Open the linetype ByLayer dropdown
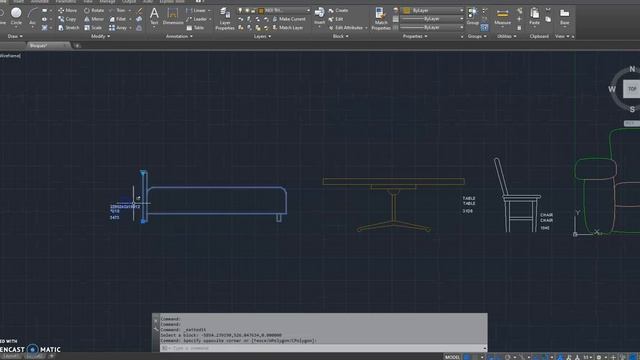 pos(432,27)
